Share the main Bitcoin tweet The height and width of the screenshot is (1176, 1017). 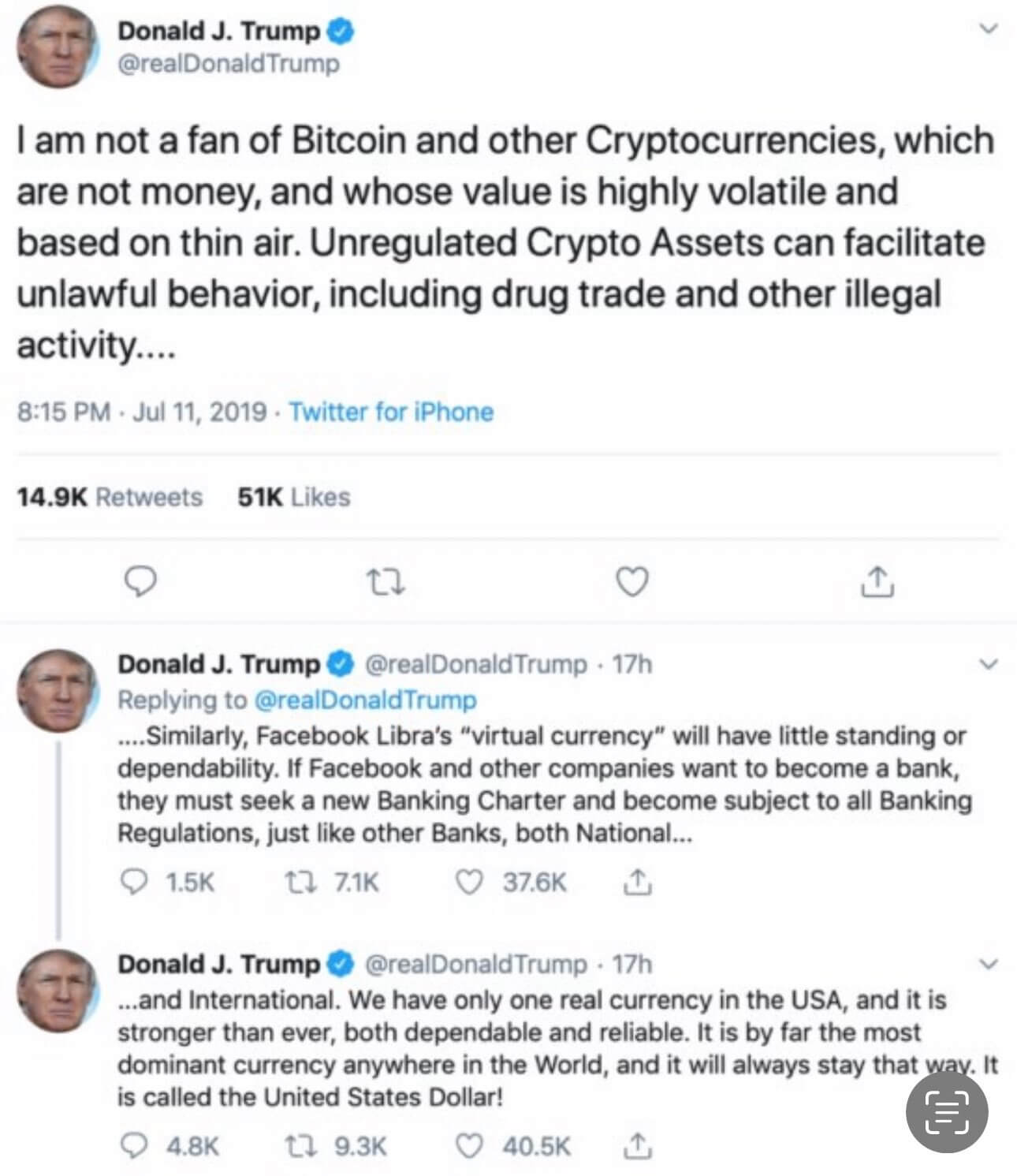877,581
